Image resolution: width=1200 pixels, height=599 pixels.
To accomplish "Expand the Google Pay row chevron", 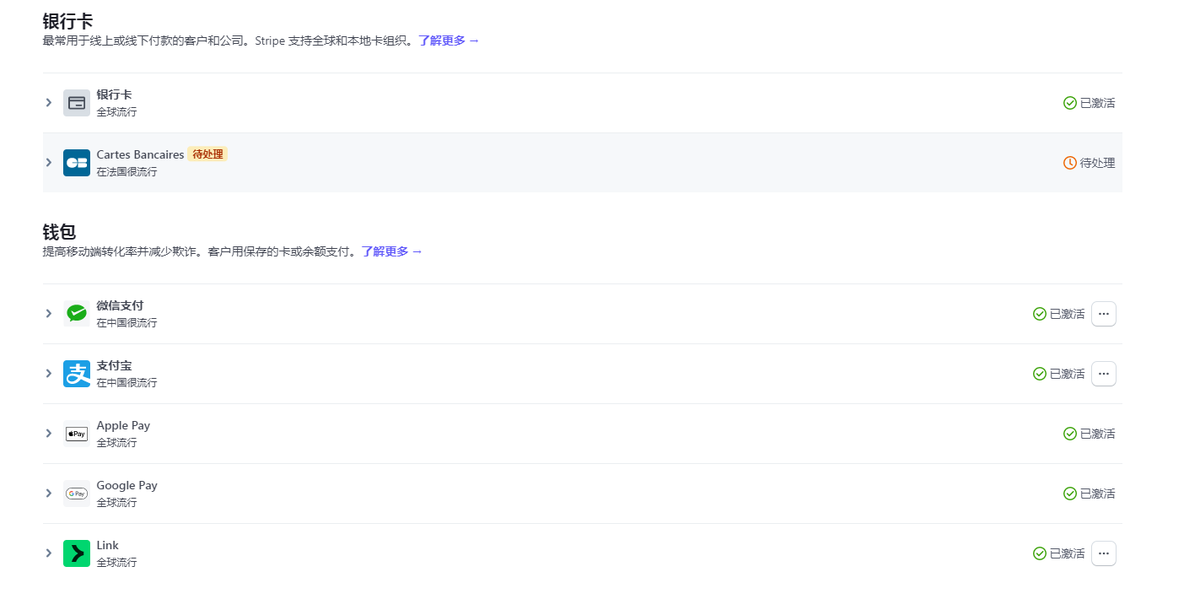I will click(x=48, y=494).
